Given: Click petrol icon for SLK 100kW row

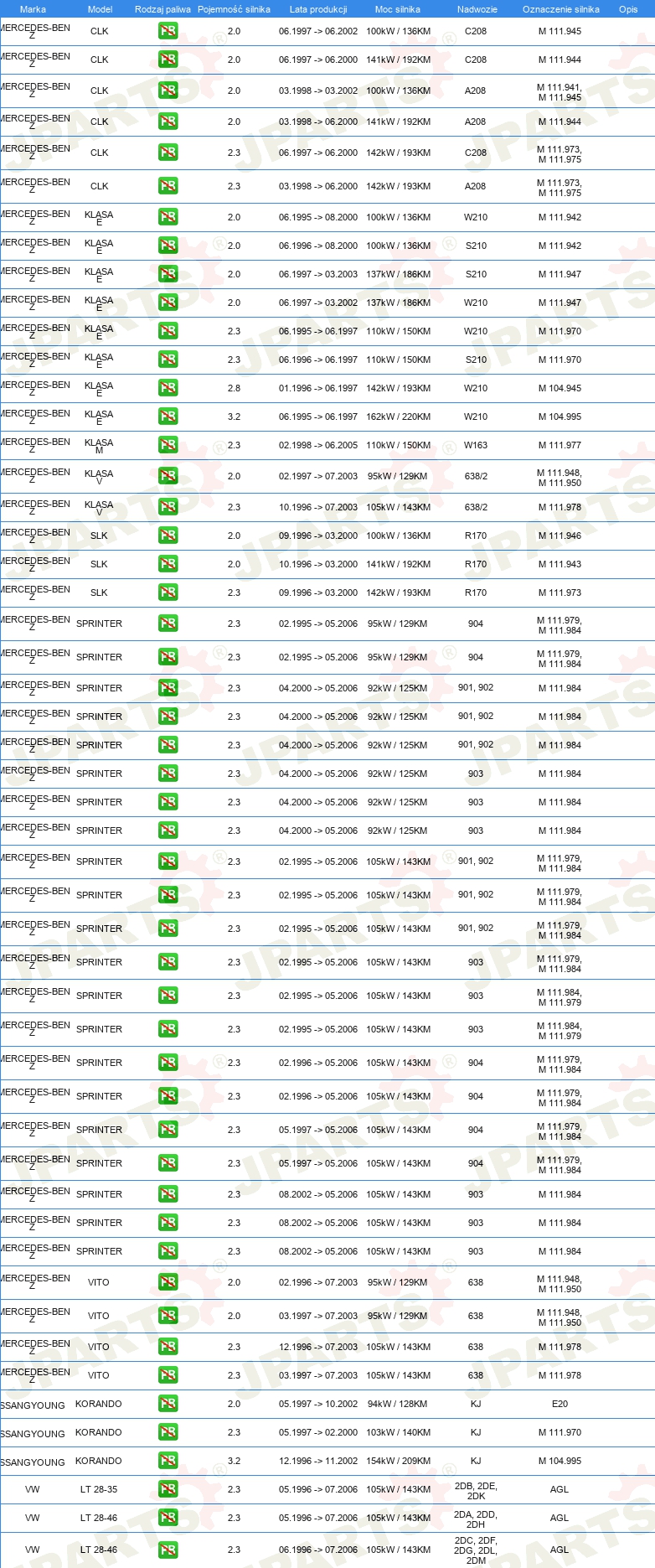Looking at the screenshot, I should click(168, 536).
